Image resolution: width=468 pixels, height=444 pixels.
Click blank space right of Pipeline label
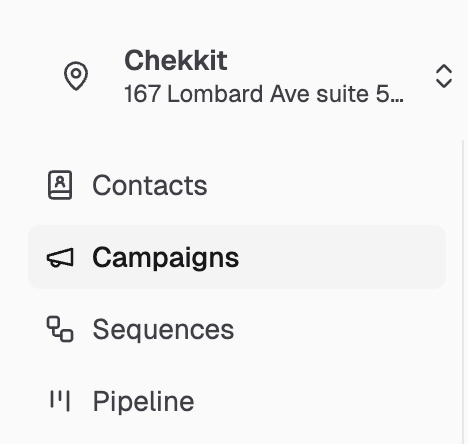(320, 401)
